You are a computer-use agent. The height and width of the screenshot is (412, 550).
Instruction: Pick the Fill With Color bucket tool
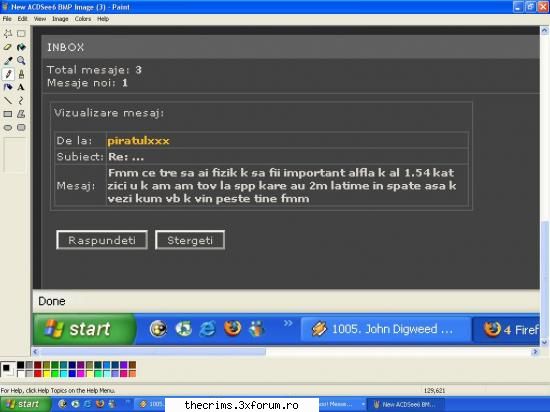[x=21, y=47]
